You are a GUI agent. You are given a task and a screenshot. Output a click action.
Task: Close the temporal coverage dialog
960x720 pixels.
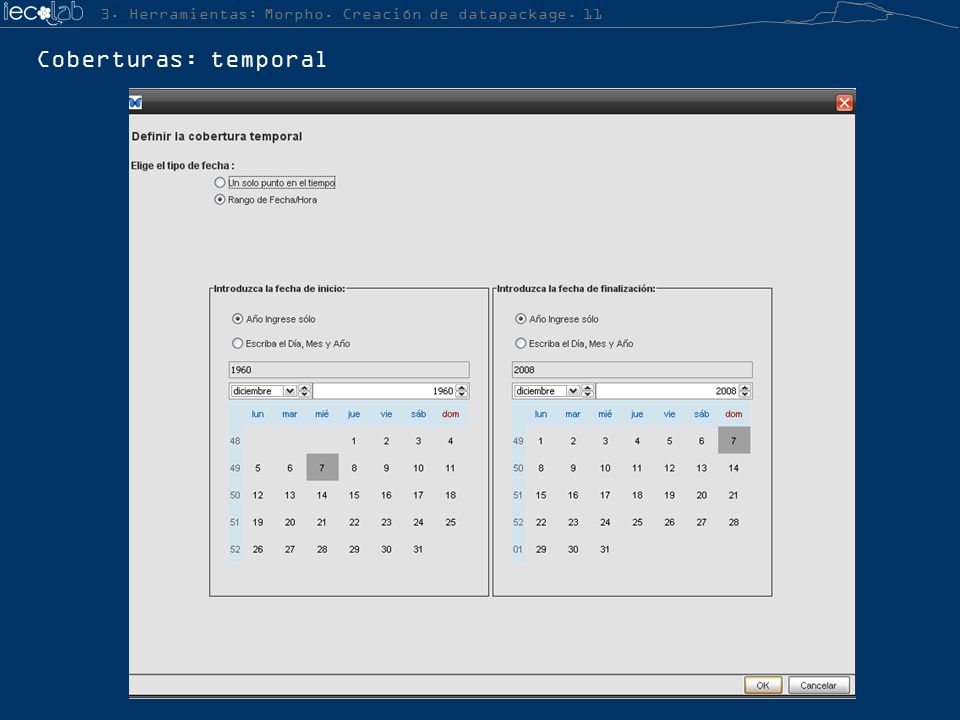point(844,103)
